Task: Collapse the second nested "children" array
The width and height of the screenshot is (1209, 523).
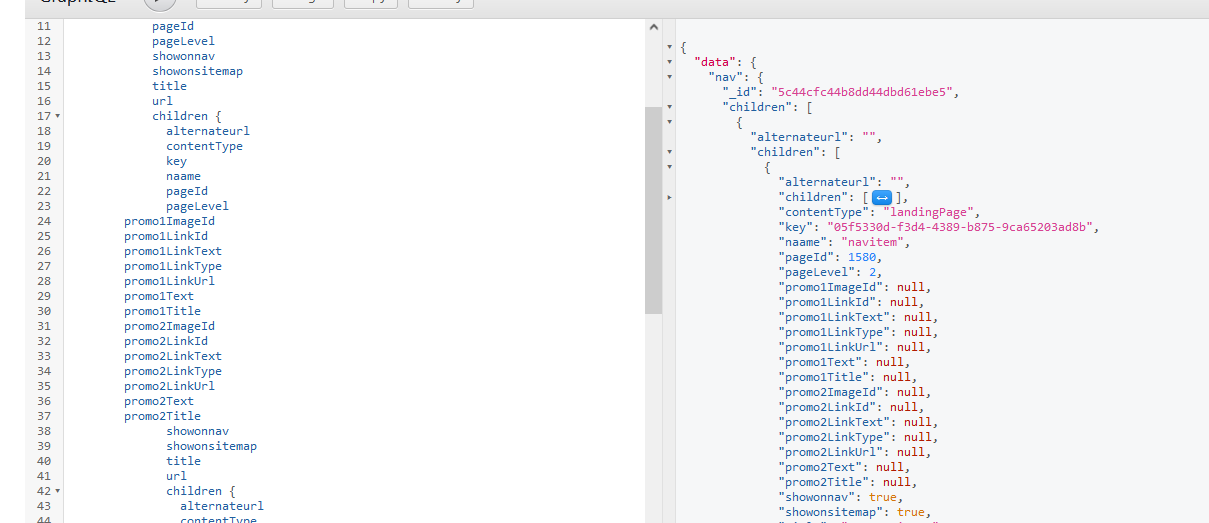Action: coord(669,152)
